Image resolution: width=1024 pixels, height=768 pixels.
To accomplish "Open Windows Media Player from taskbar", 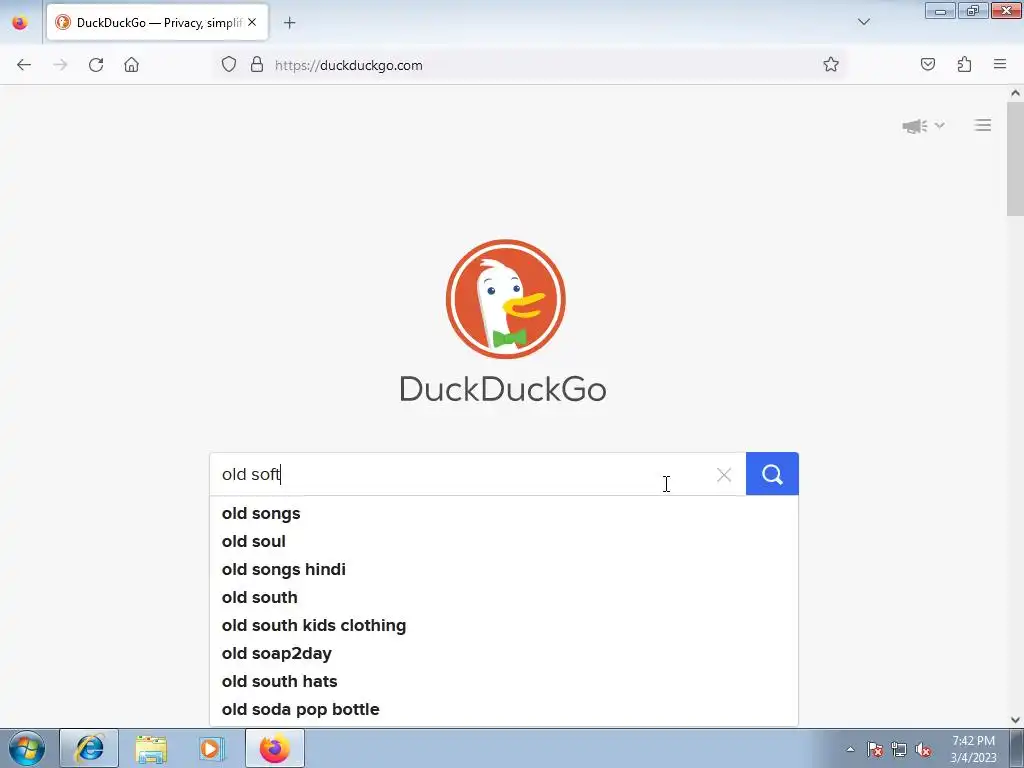I will click(211, 748).
